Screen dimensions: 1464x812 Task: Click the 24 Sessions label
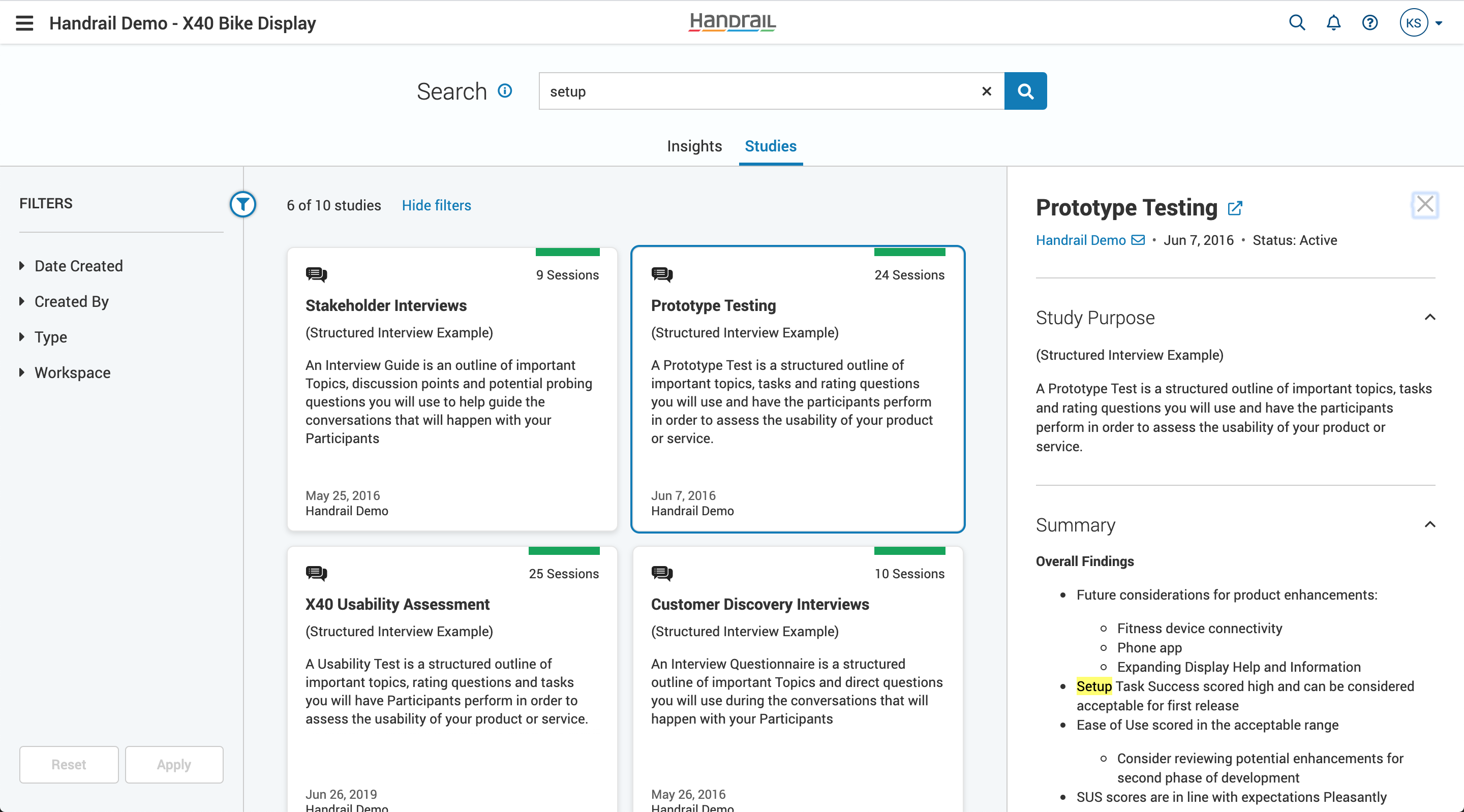coord(909,275)
